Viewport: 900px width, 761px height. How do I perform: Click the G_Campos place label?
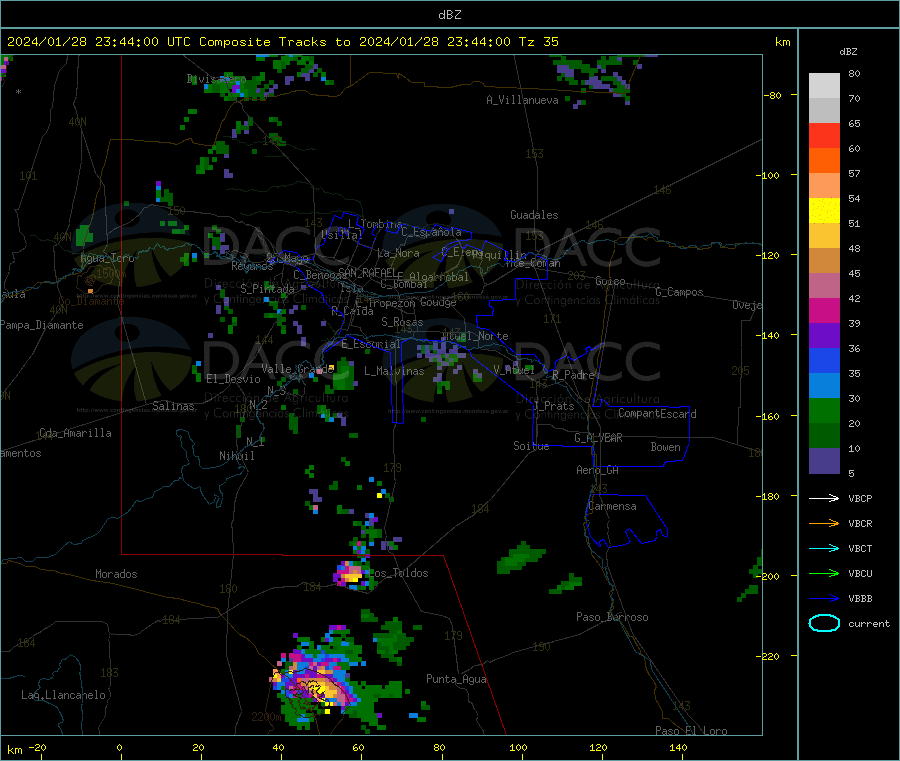(679, 292)
